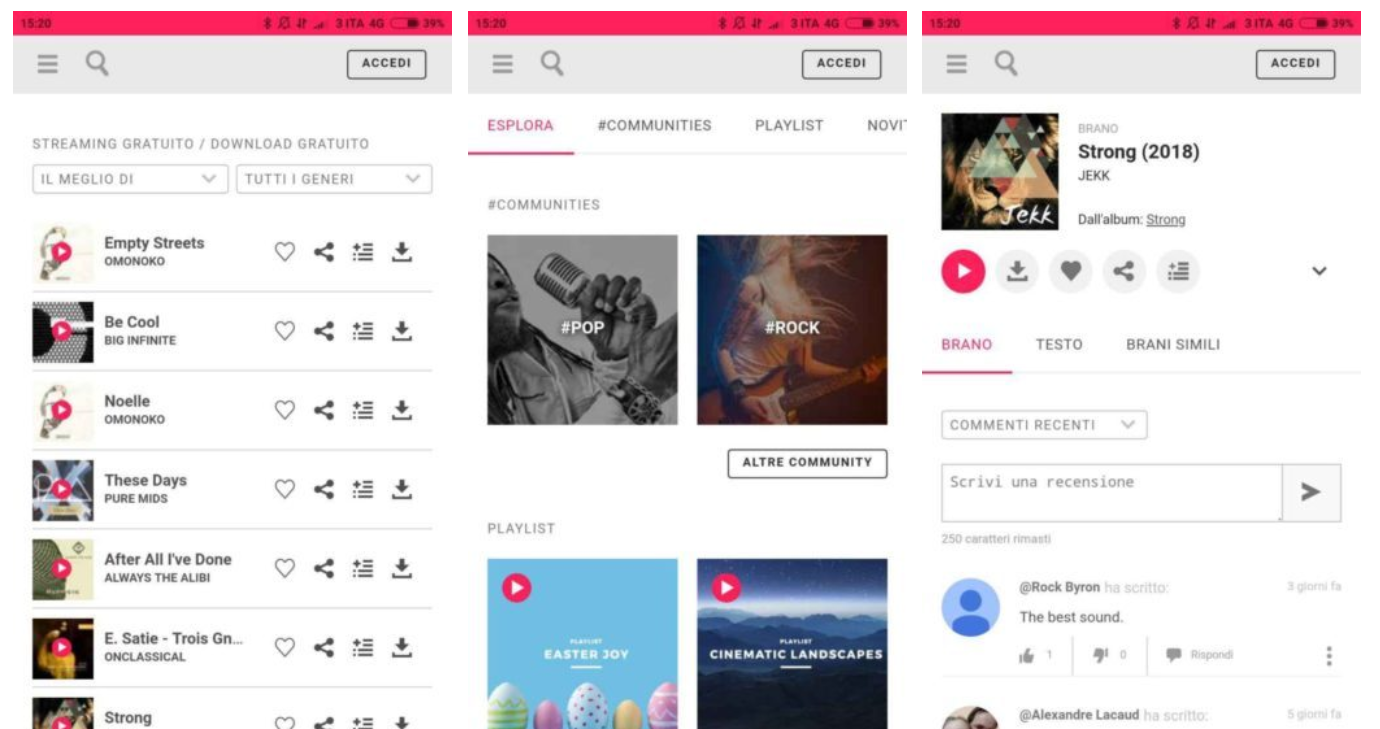1380x729 pixels.
Task: Download the These Days track
Action: 402,489
